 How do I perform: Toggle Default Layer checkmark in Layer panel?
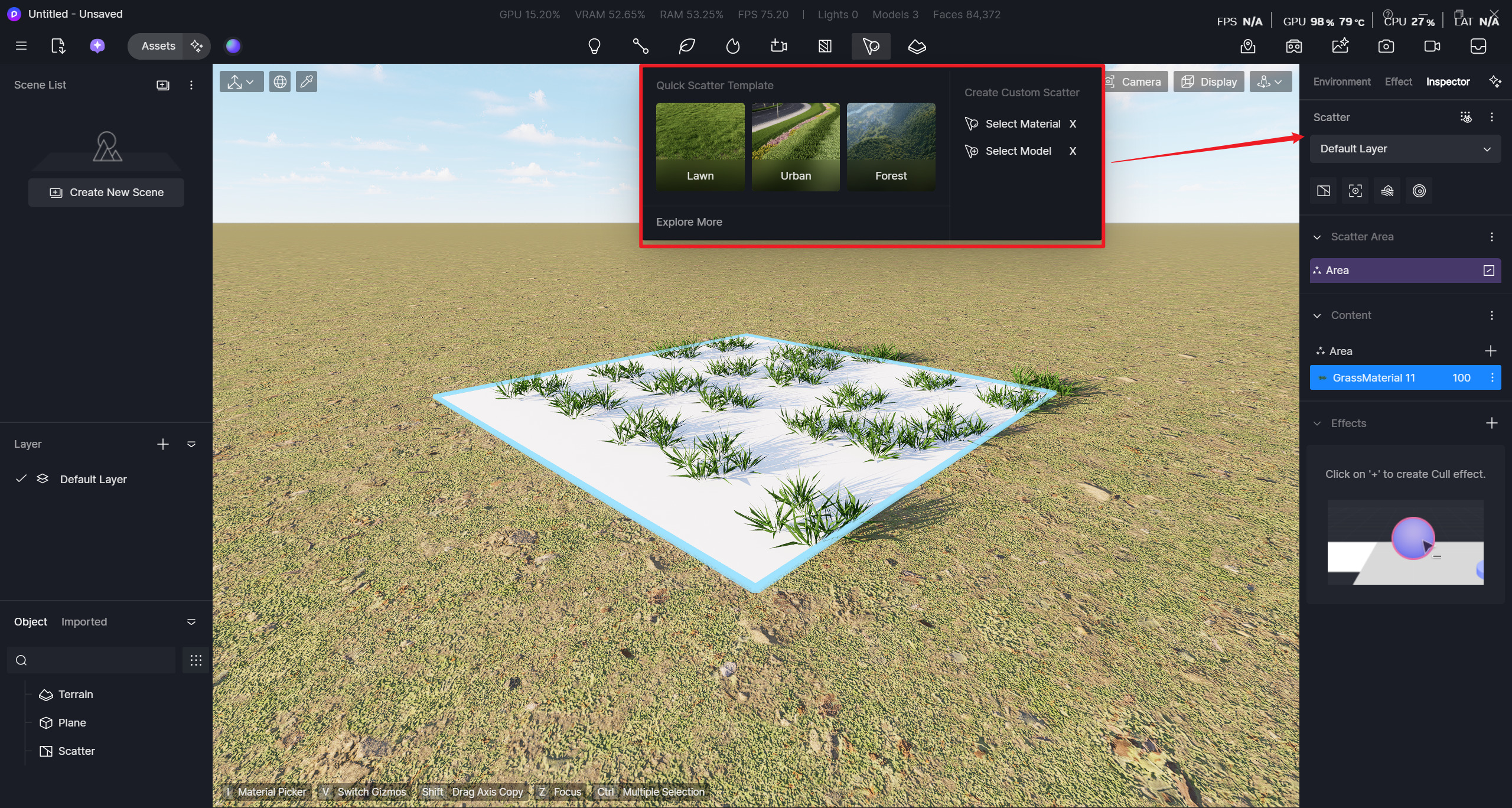(x=21, y=478)
